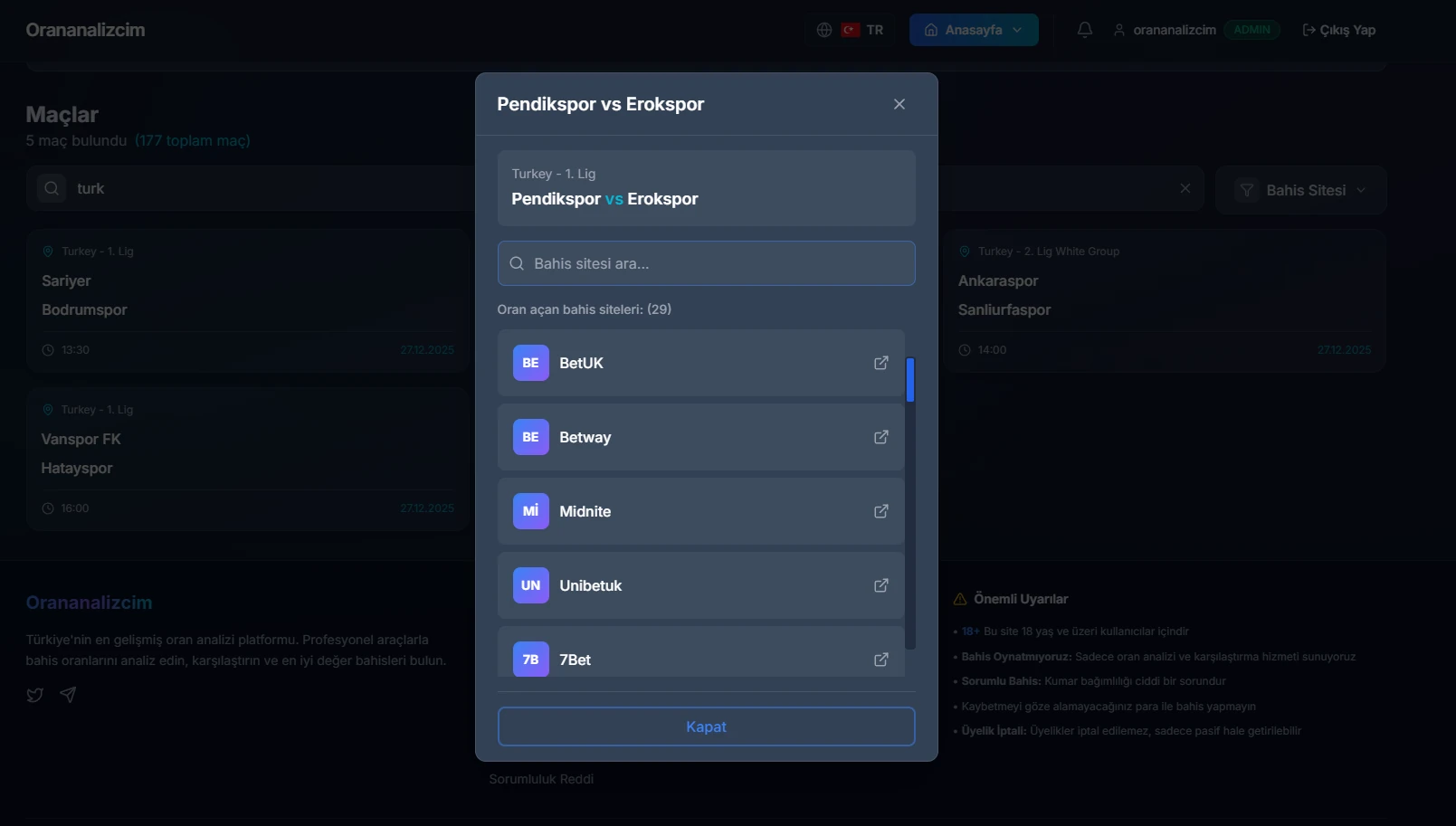Image resolution: width=1456 pixels, height=826 pixels.
Task: Close the Pendikspor vs Erokspor dialog
Action: point(899,104)
